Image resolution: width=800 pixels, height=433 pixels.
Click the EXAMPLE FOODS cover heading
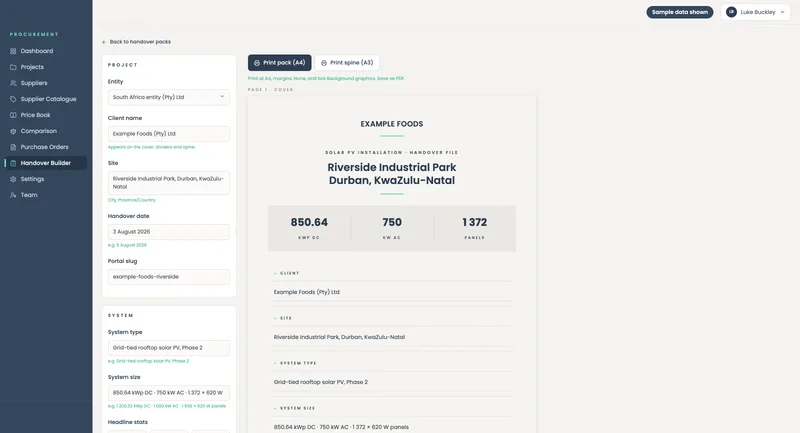pyautogui.click(x=392, y=124)
